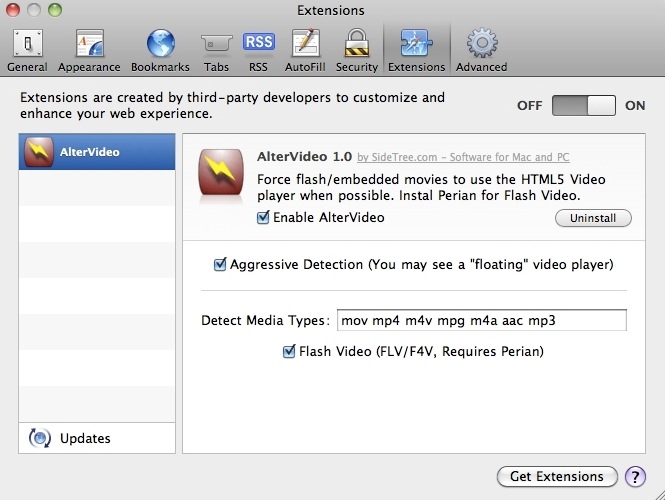Image resolution: width=665 pixels, height=500 pixels.
Task: Open the Tabs preferences pane
Action: (216, 50)
